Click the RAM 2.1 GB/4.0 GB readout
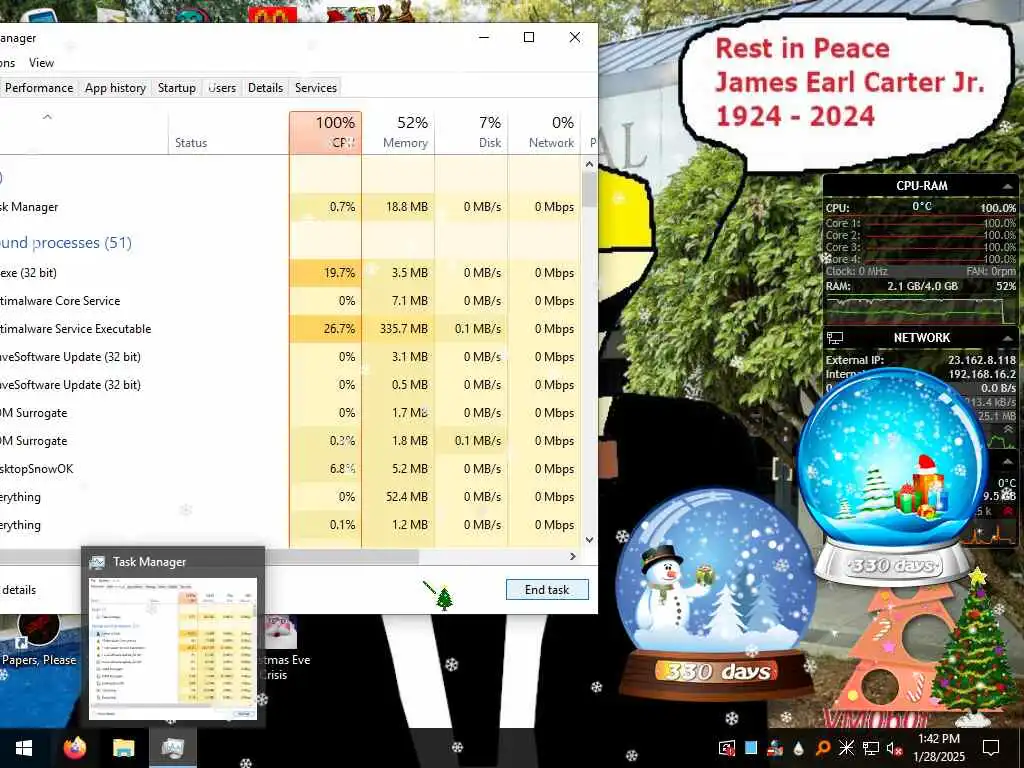Viewport: 1024px width, 768px height. pyautogui.click(x=922, y=286)
